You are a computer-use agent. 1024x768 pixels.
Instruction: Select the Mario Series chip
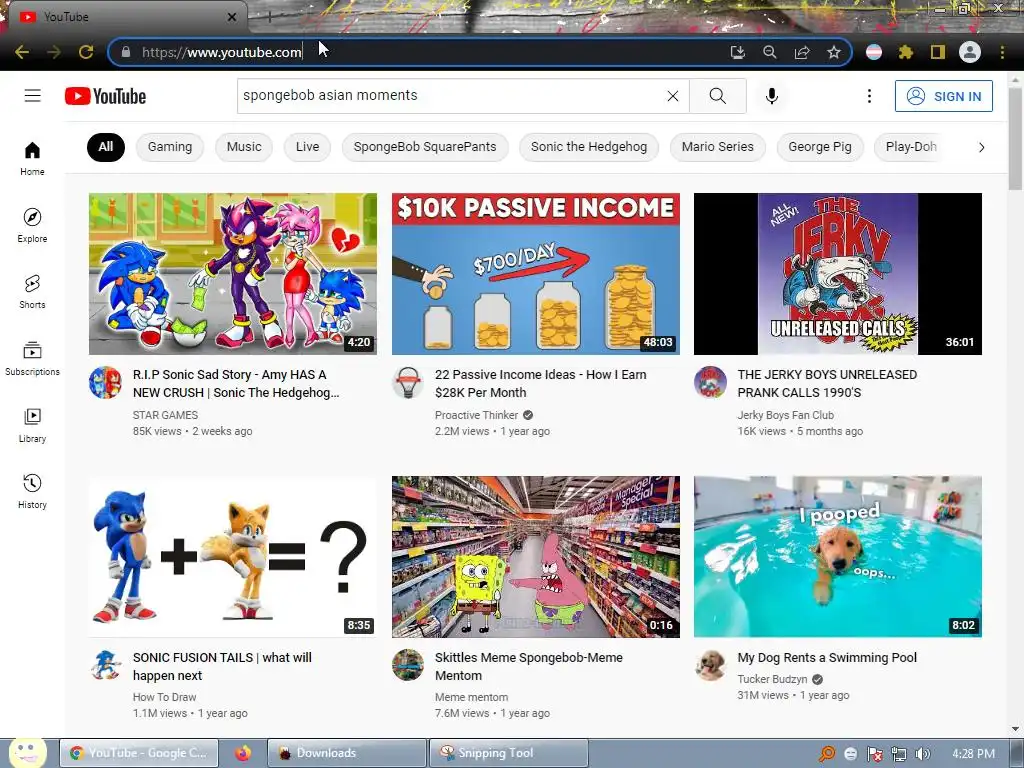[x=717, y=147]
